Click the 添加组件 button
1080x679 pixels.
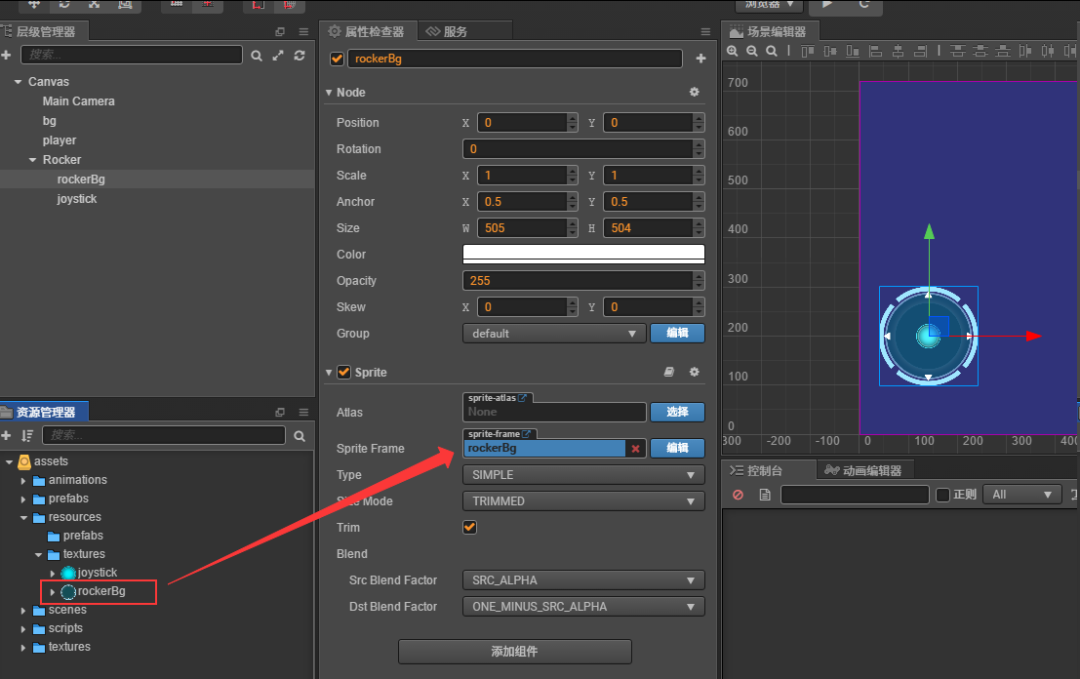515,651
